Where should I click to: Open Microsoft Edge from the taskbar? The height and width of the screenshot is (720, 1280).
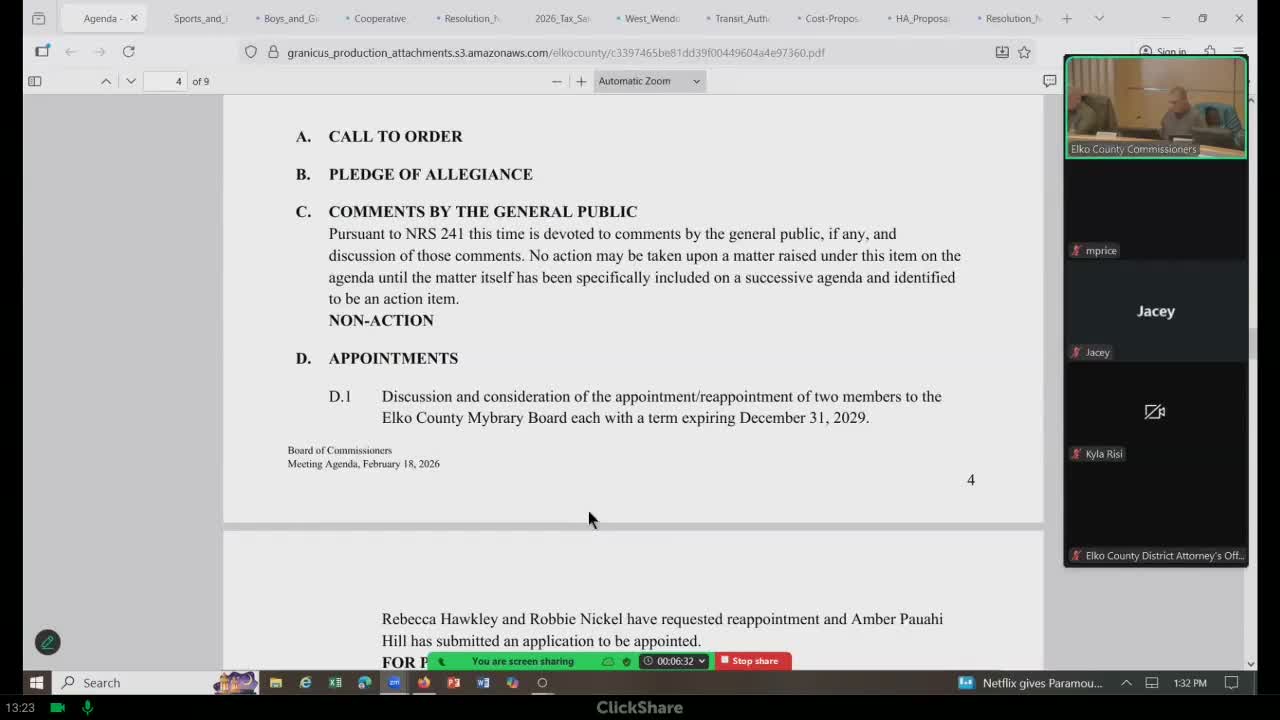point(365,683)
